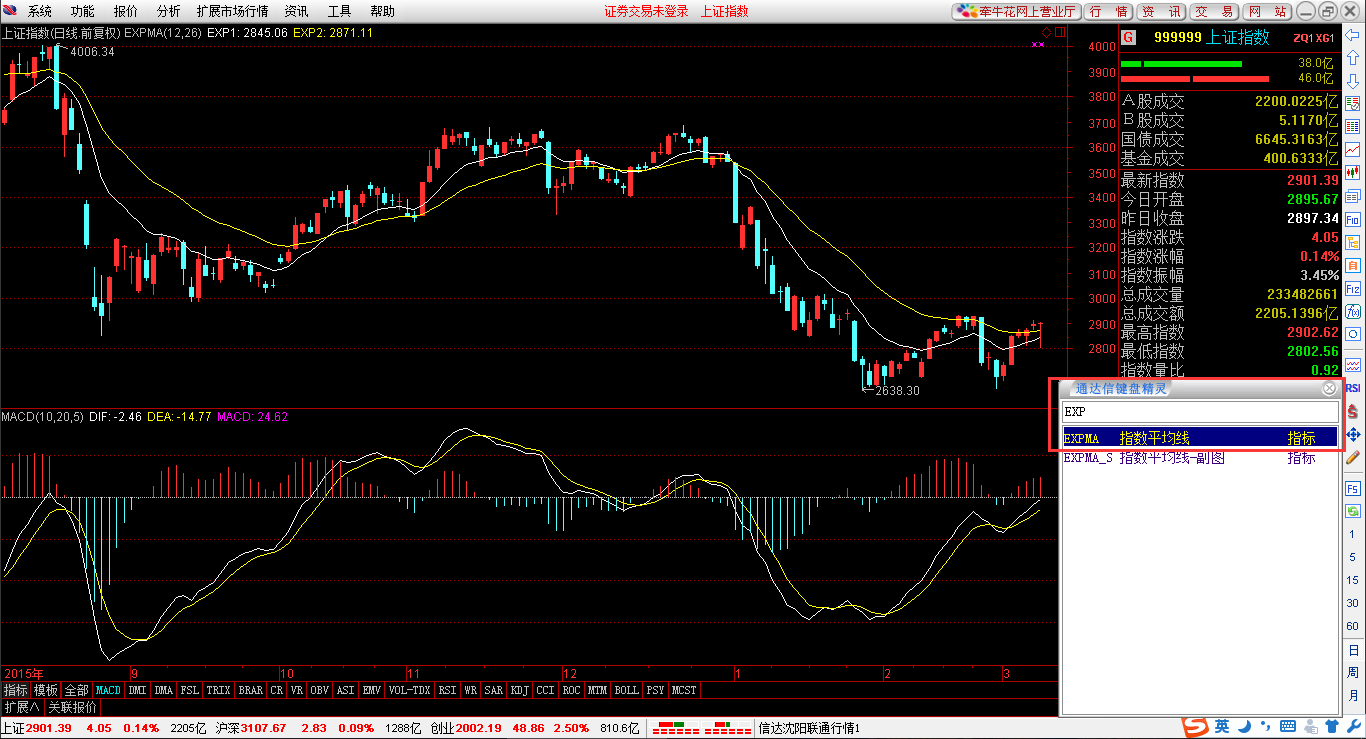Open the IME skin shirt icon
Viewport: 1366px width, 739px height.
point(1331,727)
